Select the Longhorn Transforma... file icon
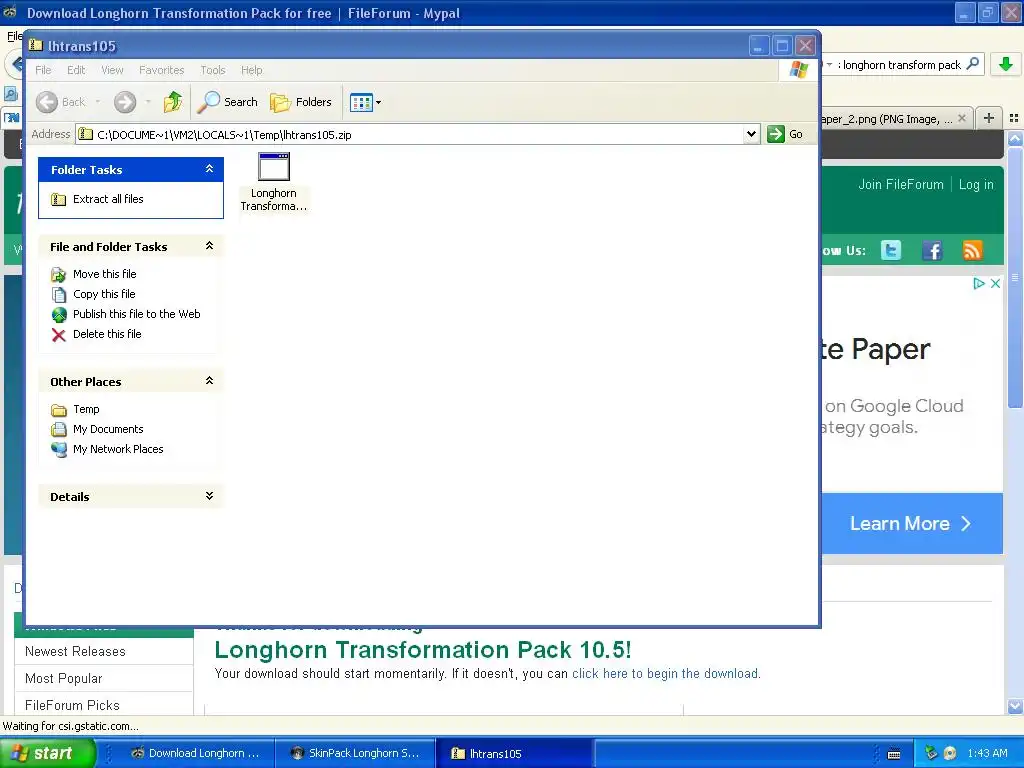 [274, 182]
